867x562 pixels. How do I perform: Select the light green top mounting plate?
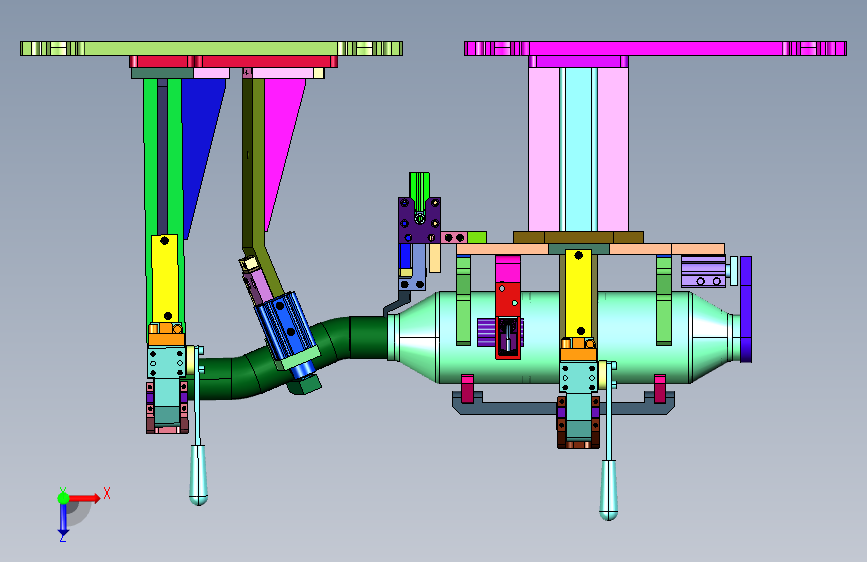click(211, 48)
